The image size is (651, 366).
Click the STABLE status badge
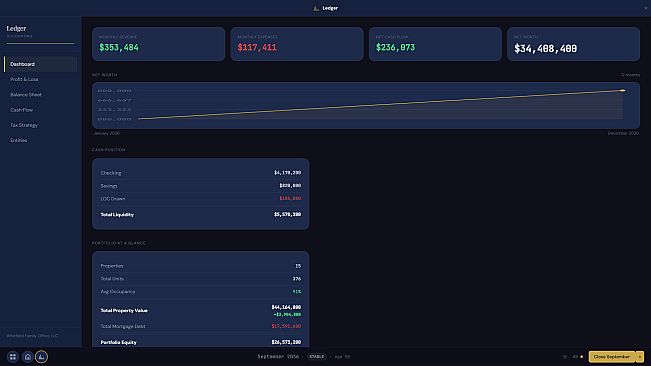click(x=316, y=356)
